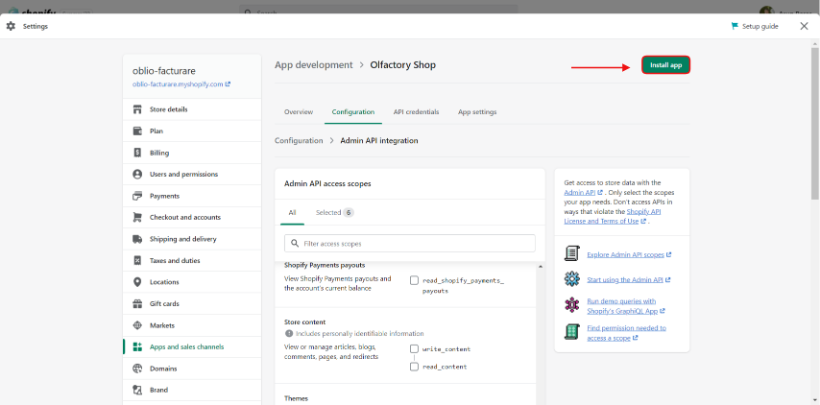Open the Overview tab
The image size is (820, 405).
tap(299, 112)
